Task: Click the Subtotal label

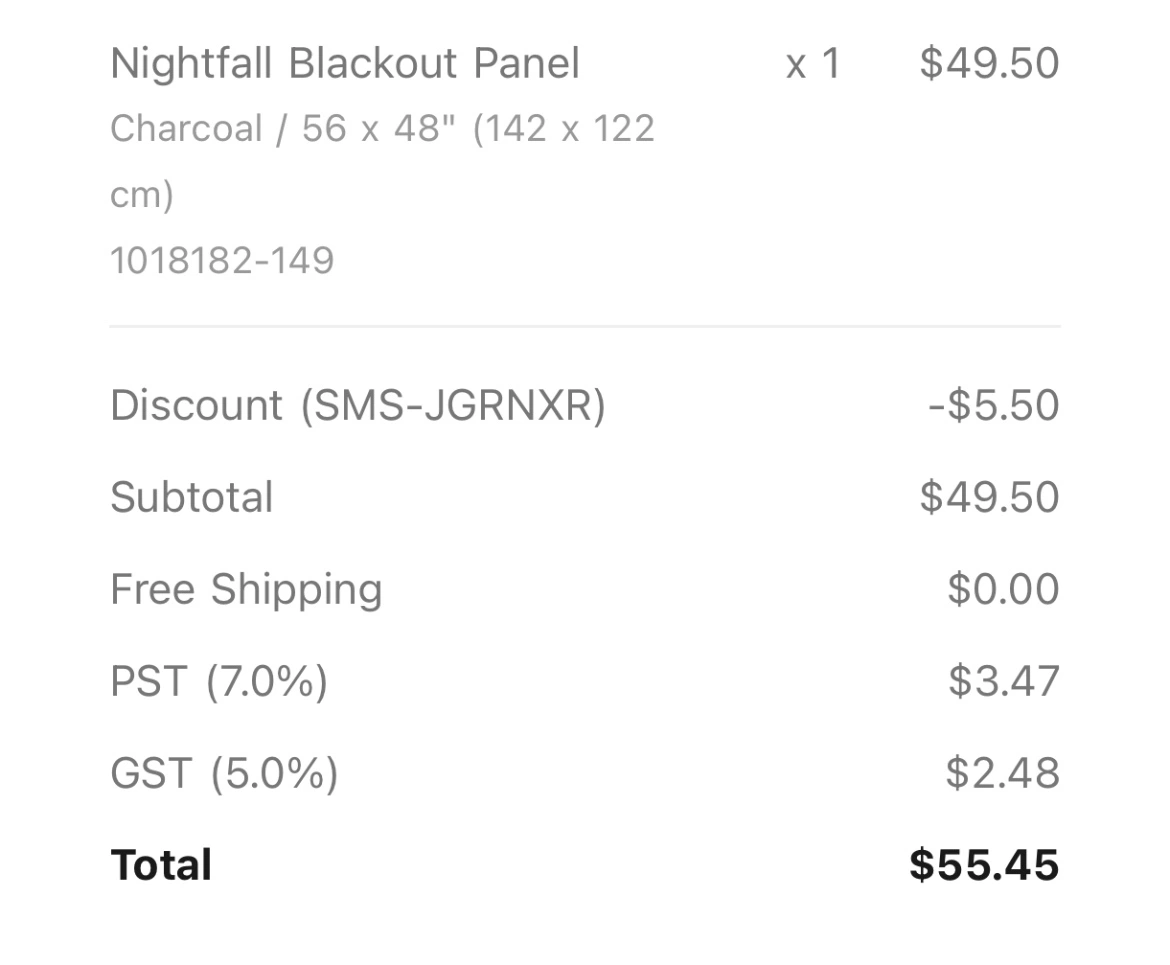Action: [192, 497]
